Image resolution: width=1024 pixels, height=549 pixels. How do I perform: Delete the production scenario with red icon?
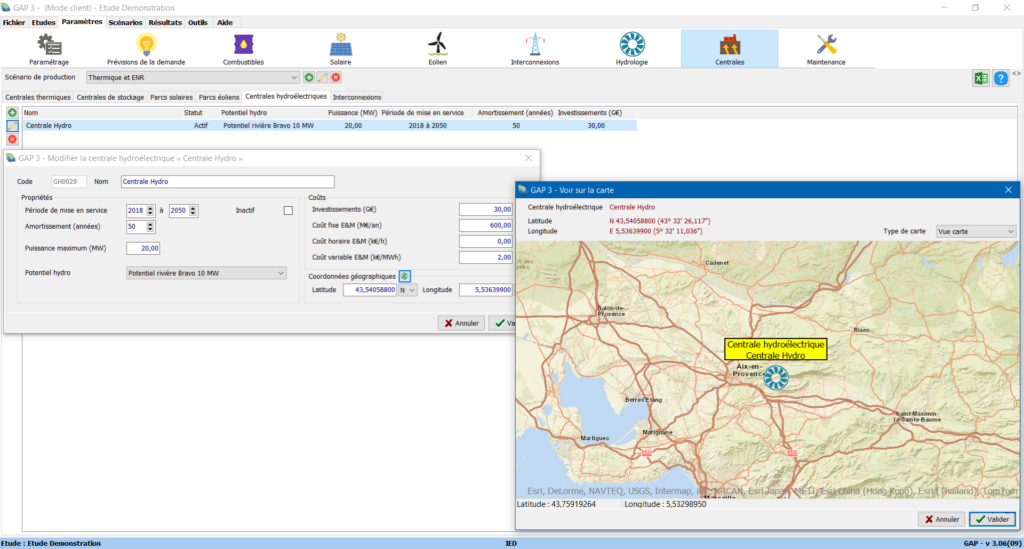coord(336,77)
